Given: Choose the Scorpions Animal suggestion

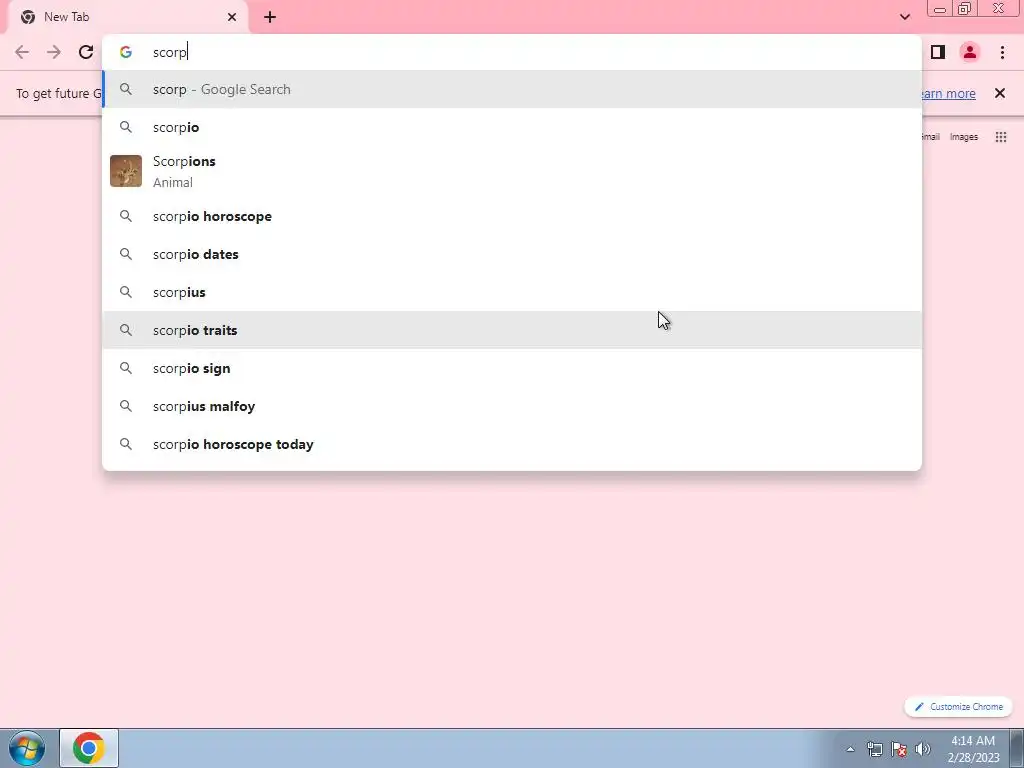Looking at the screenshot, I should click(x=512, y=171).
